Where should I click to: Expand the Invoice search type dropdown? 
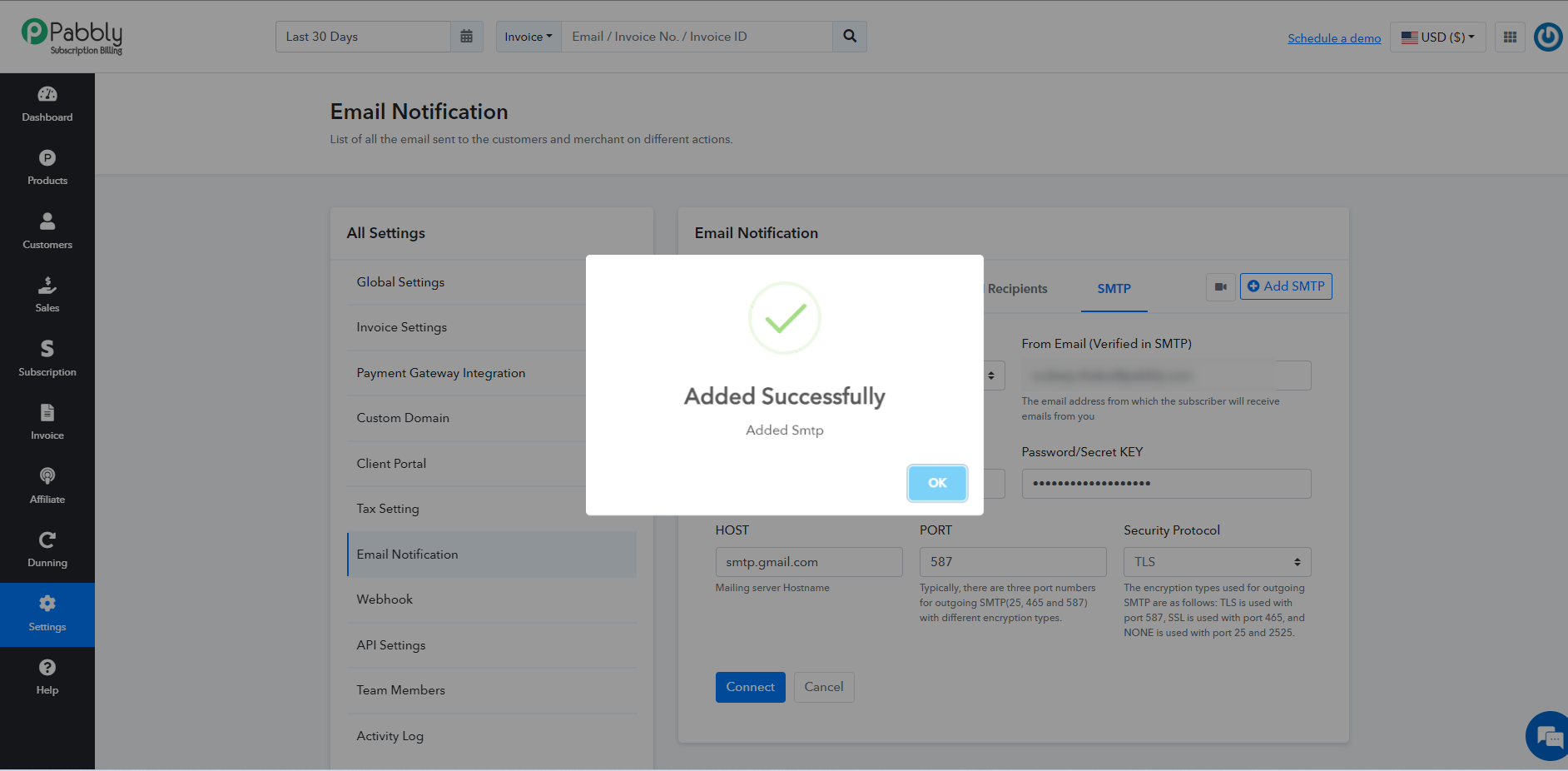click(528, 37)
